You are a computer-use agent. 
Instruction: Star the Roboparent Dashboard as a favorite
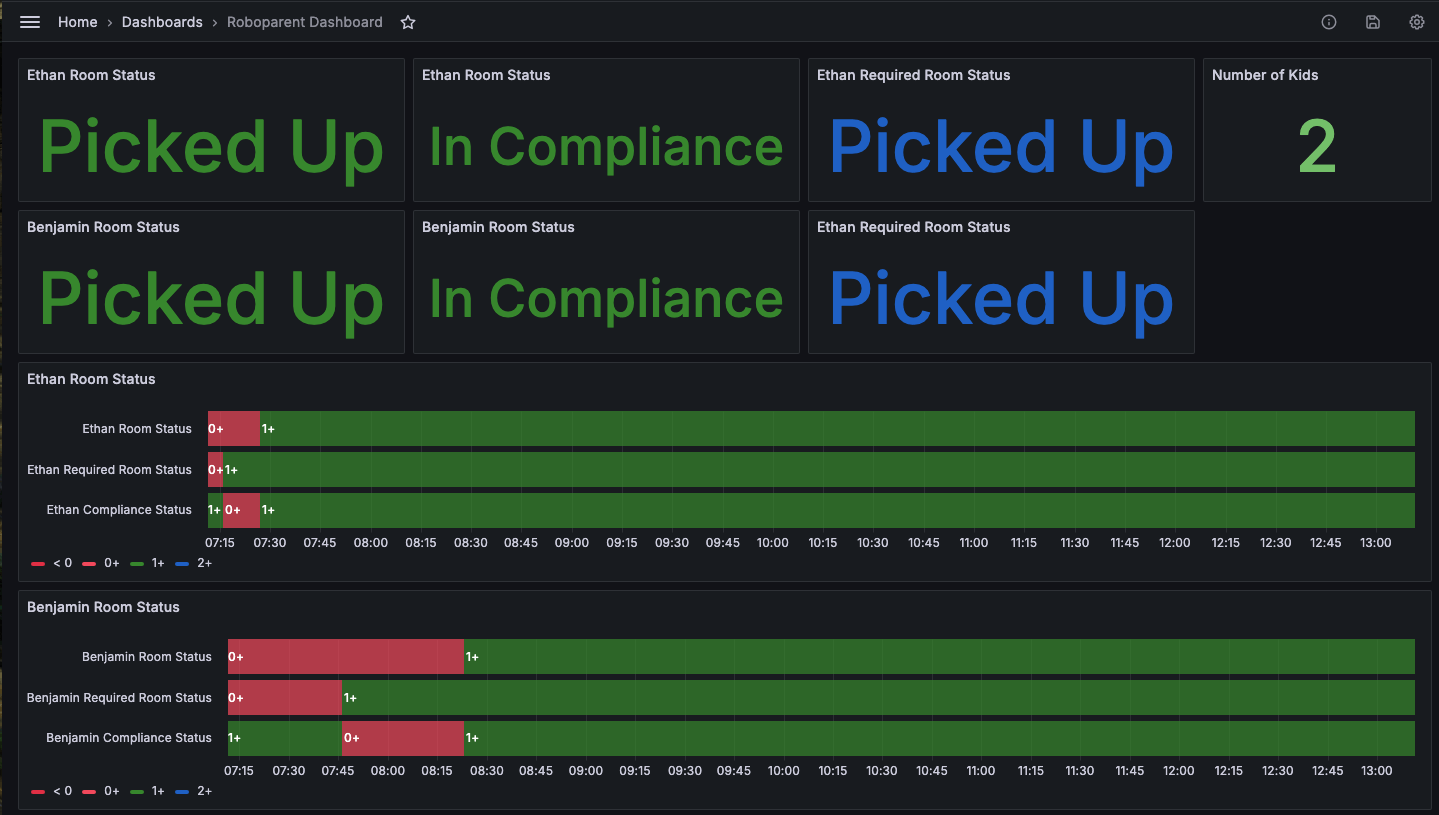coord(407,20)
